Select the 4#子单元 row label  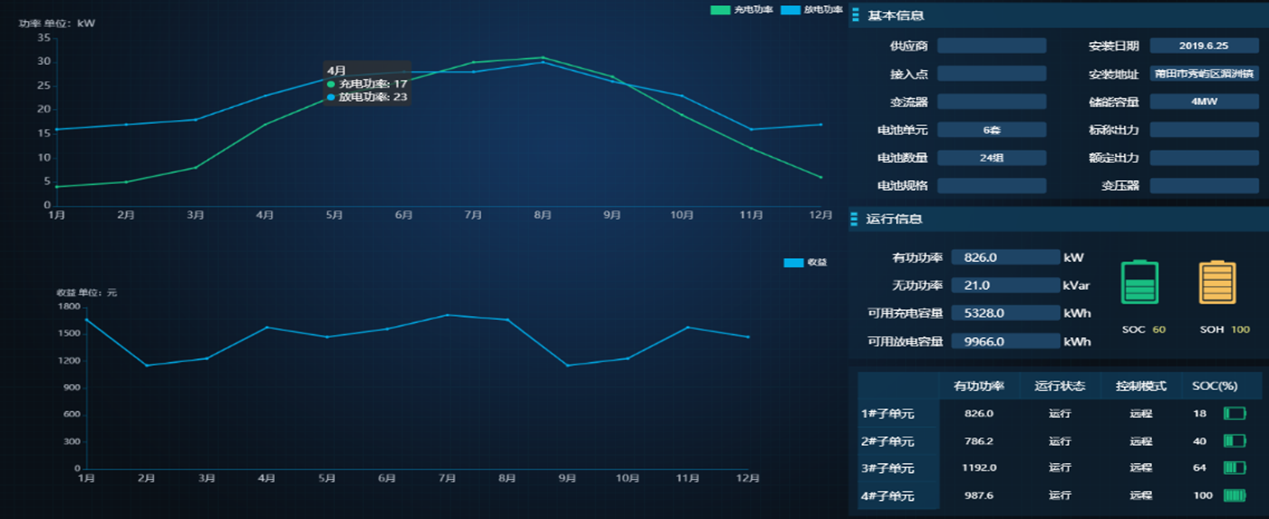[887, 496]
